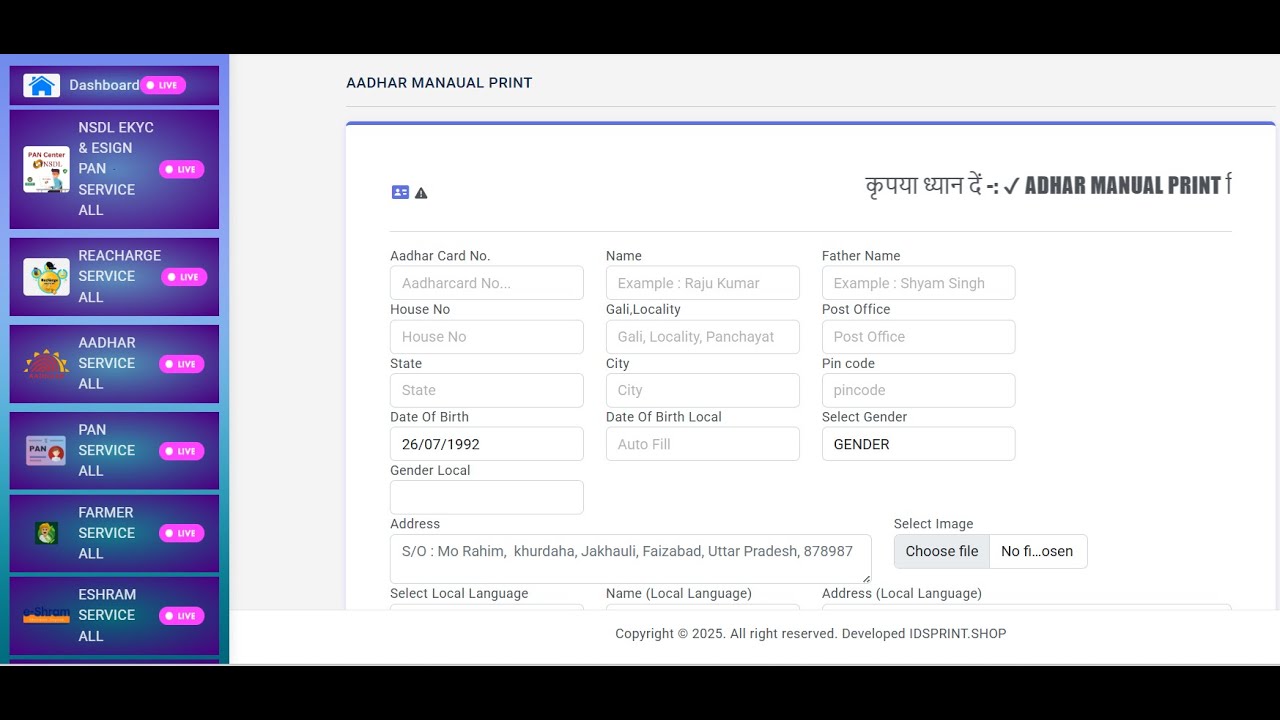Screen dimensions: 1280x720
Task: Open the Select Gender dropdown
Action: pos(918,444)
